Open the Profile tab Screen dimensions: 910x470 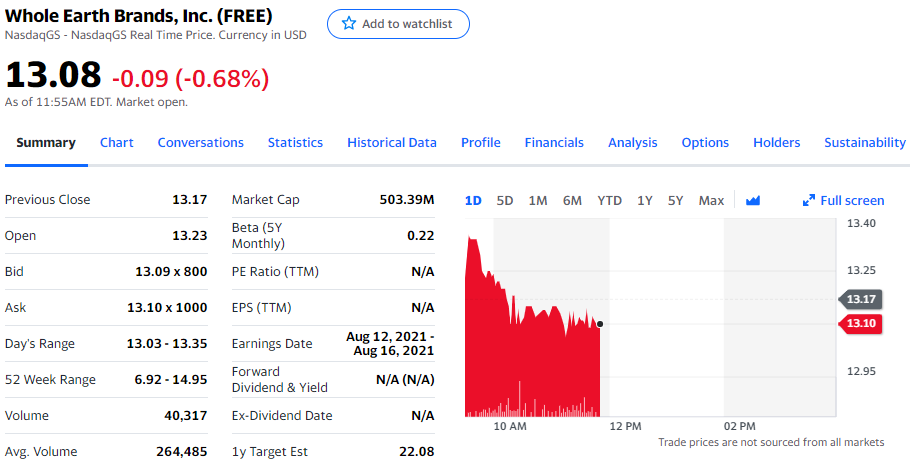pos(481,143)
